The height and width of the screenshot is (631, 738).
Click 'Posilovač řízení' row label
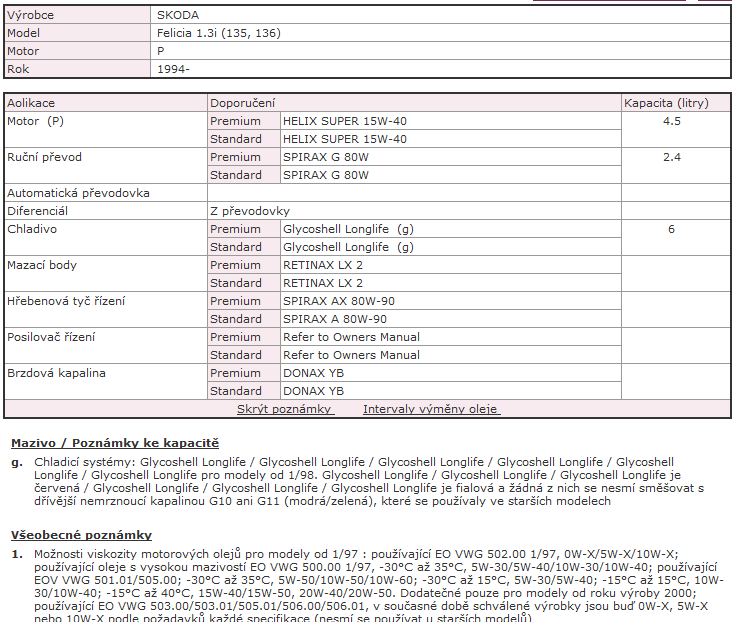click(51, 337)
